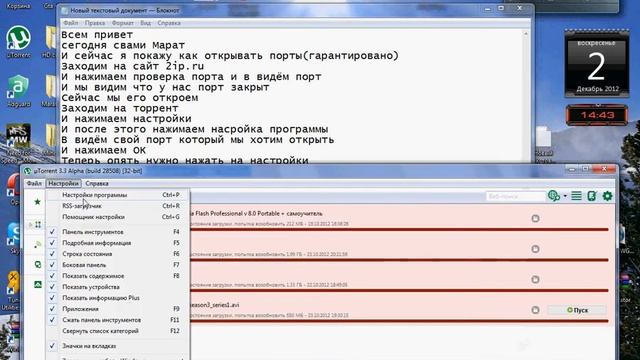Open the green gear settings icon

[x=607, y=196]
